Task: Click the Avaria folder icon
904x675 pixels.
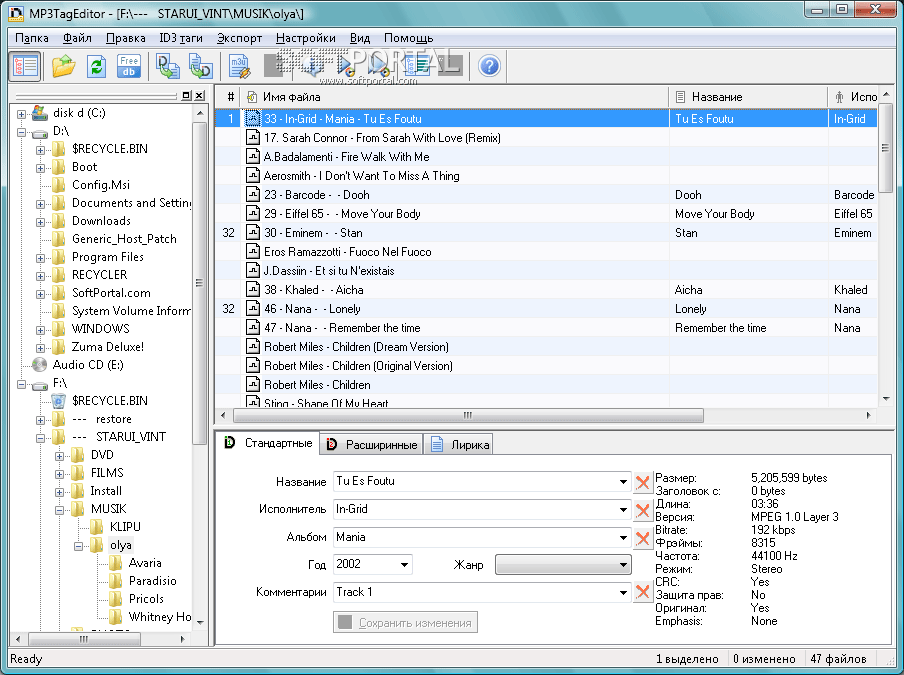Action: coord(115,563)
